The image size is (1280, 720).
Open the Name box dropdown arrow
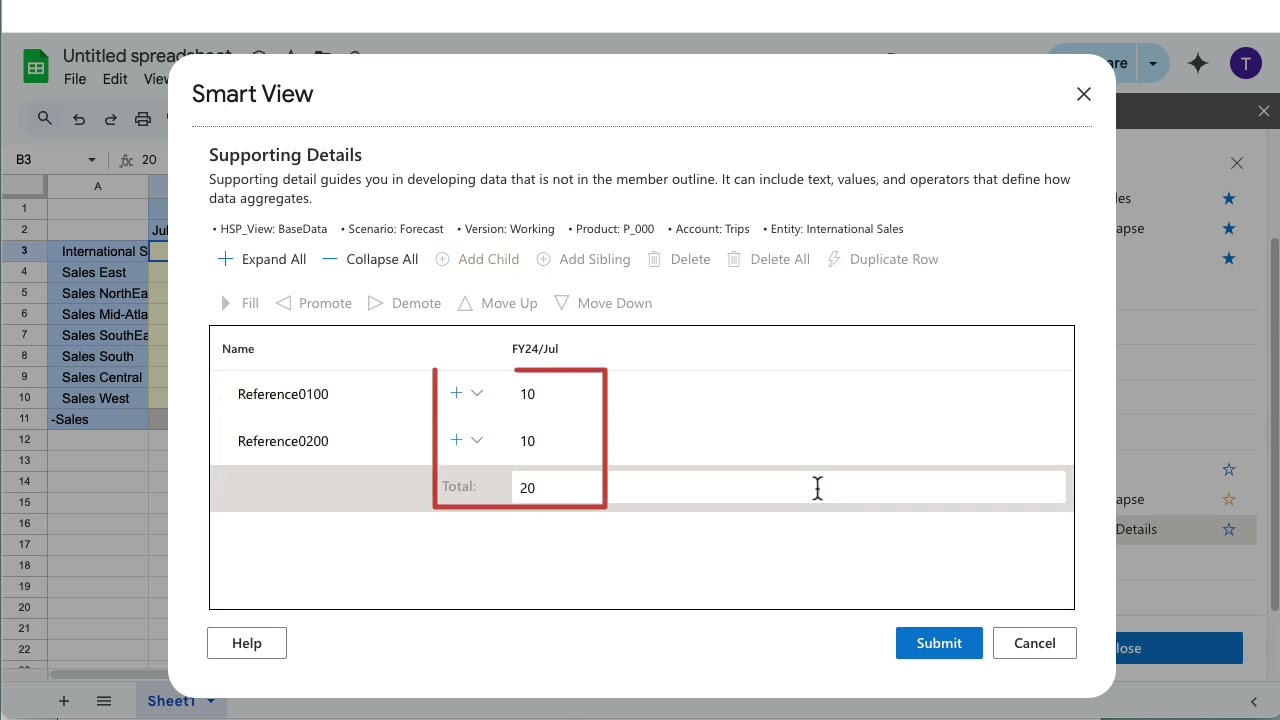91,160
